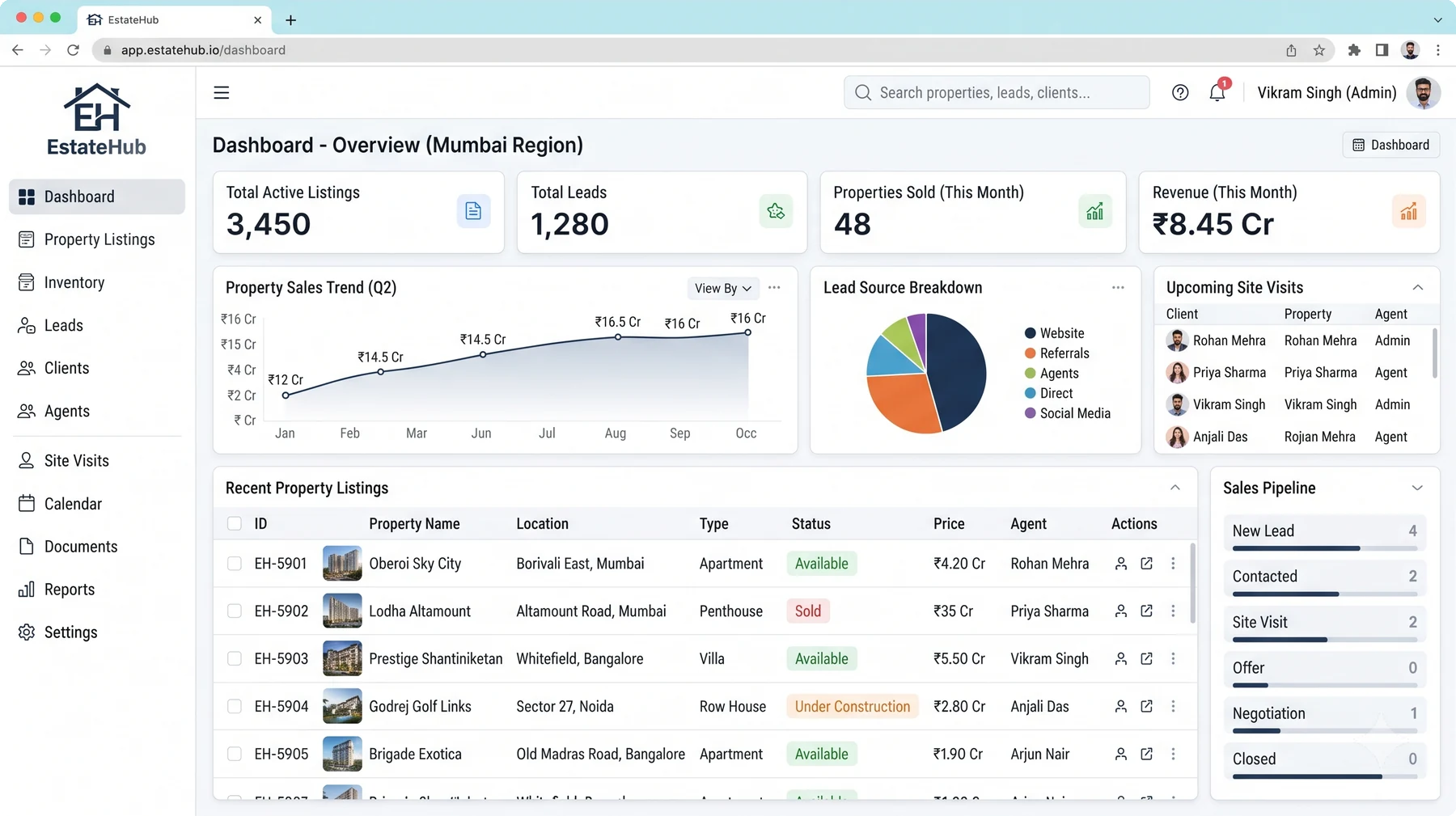Open Clients in sidebar
This screenshot has height=816, width=1456.
[97, 368]
